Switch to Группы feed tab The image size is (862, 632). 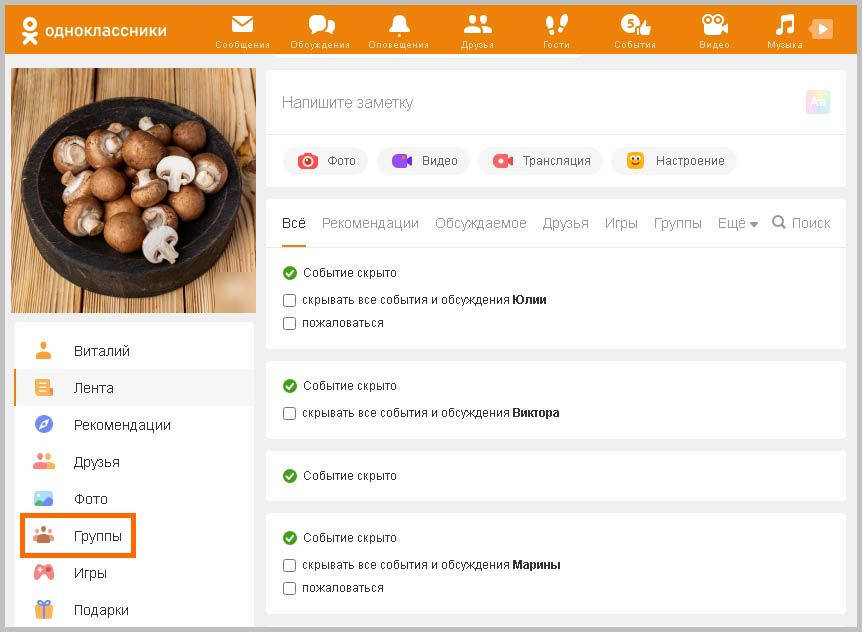[678, 223]
